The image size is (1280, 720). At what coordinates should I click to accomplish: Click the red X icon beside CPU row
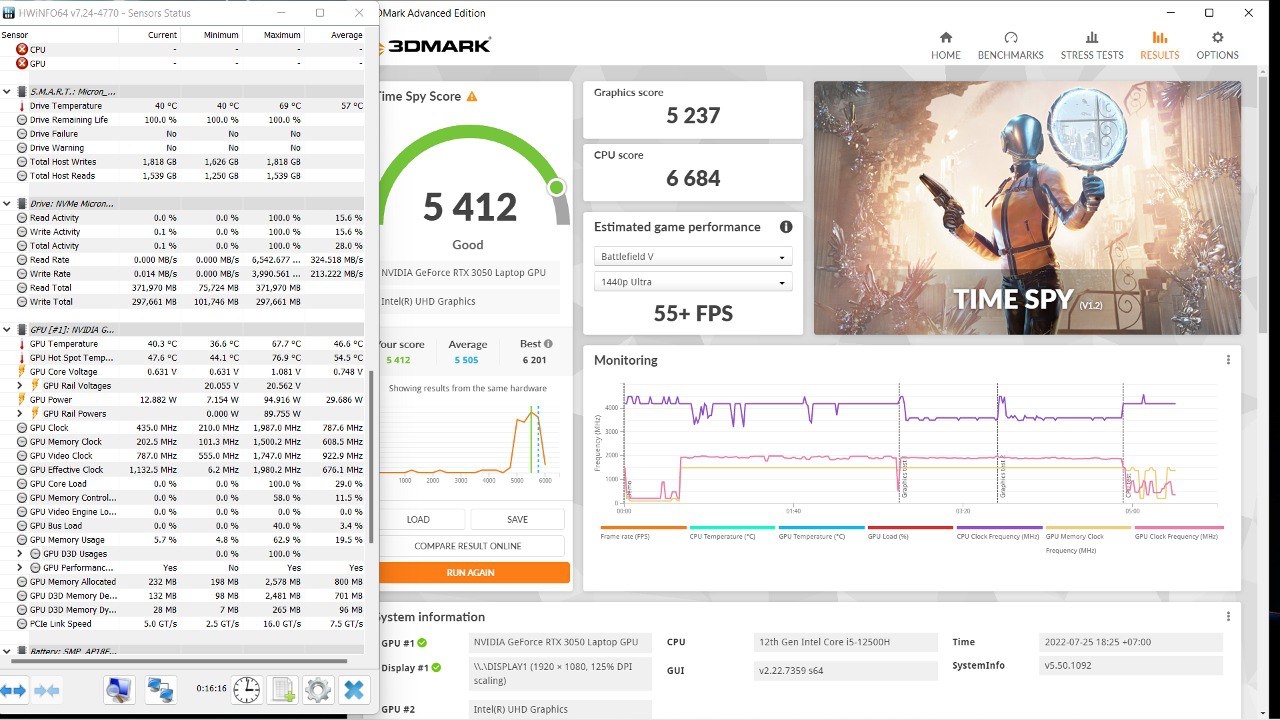[22, 49]
